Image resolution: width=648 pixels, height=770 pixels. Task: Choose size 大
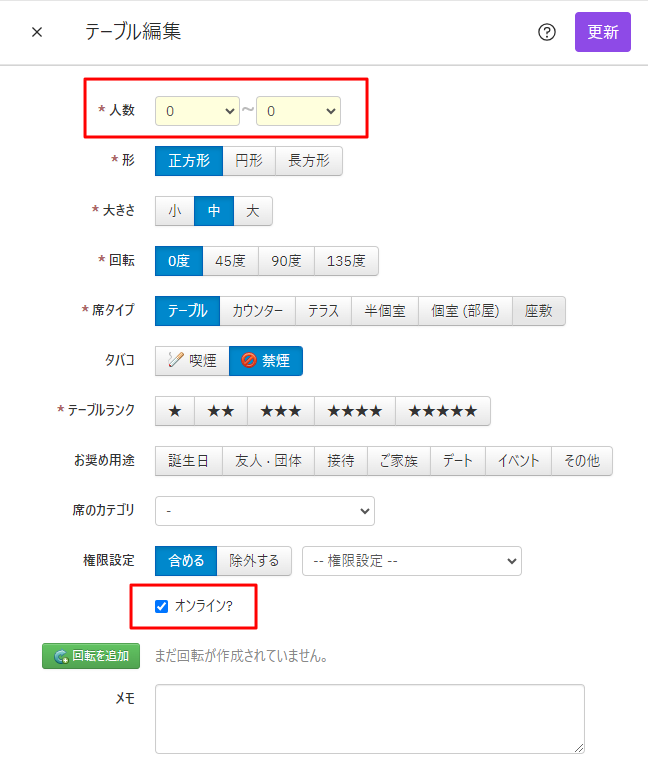[x=253, y=211]
